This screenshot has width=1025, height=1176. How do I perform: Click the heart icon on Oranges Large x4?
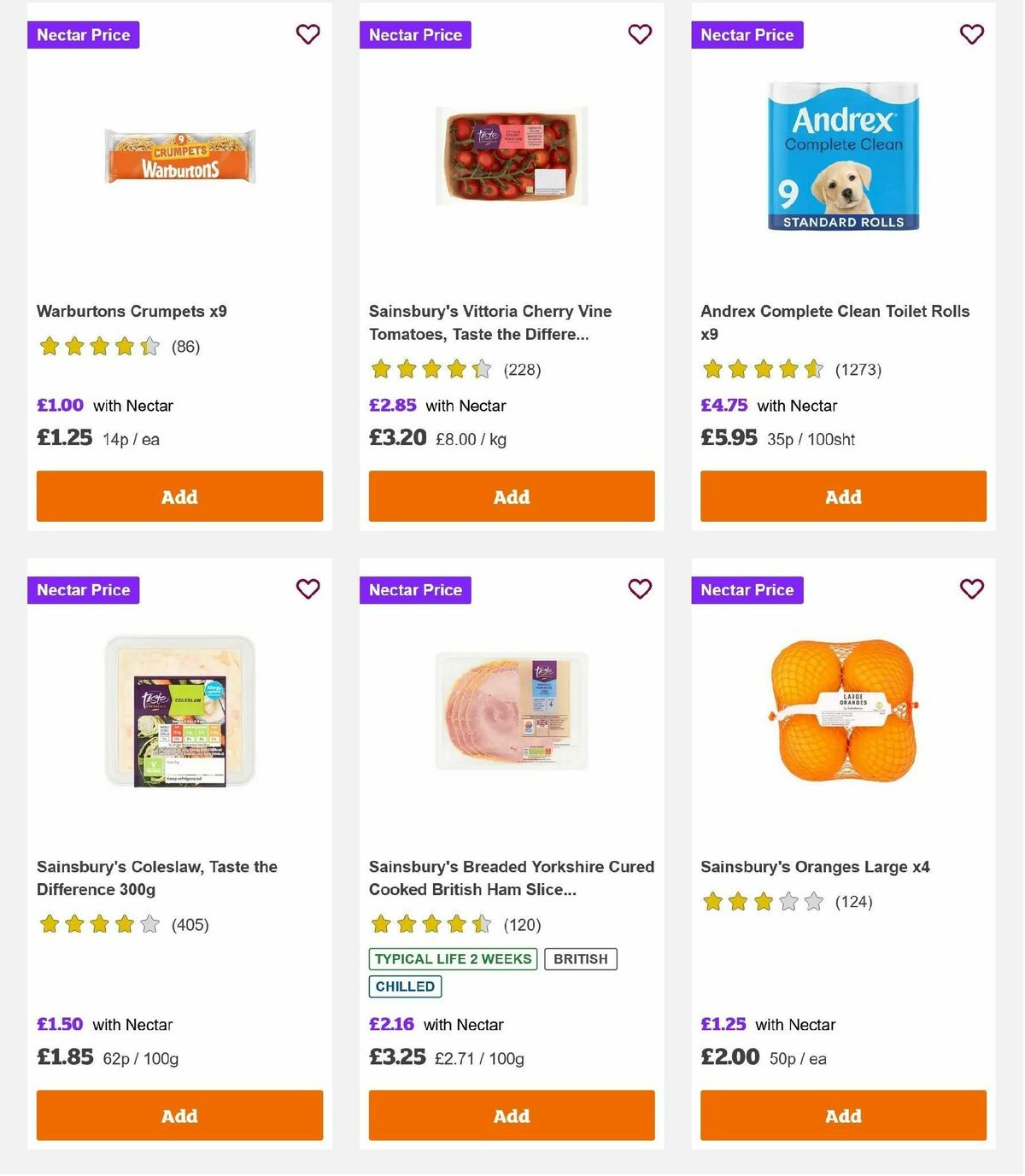coord(971,588)
